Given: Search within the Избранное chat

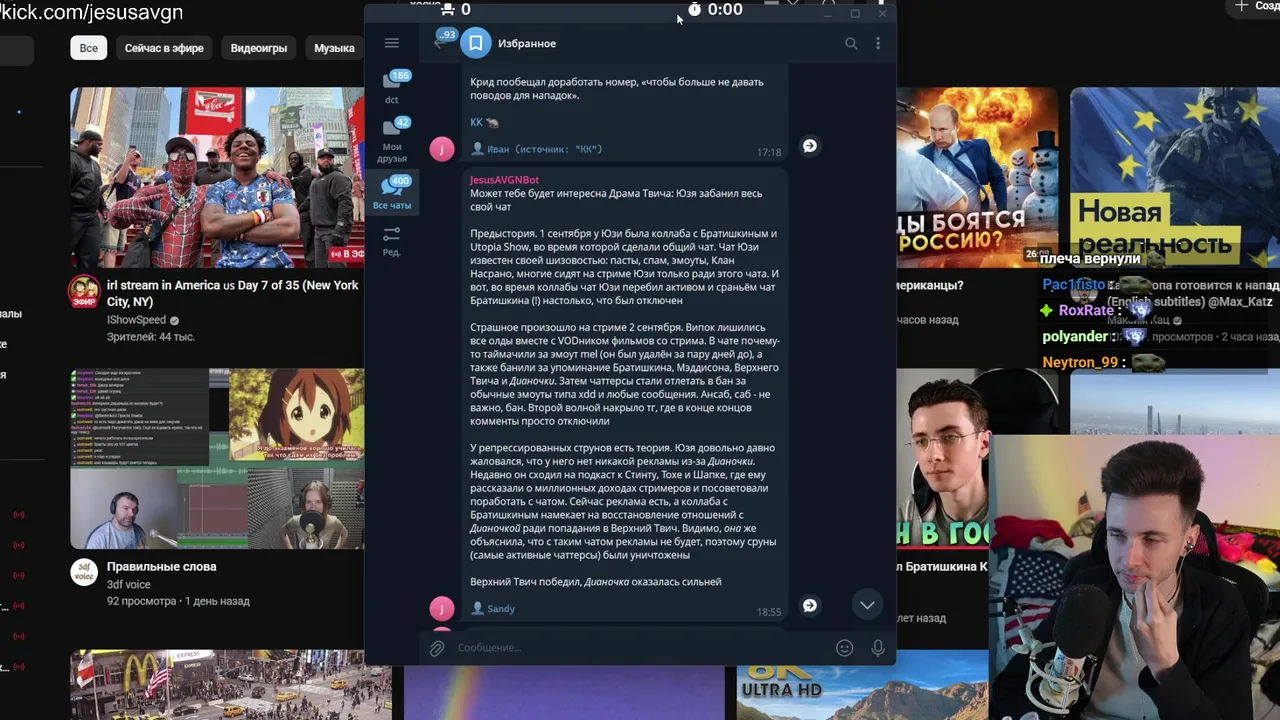Looking at the screenshot, I should point(851,43).
